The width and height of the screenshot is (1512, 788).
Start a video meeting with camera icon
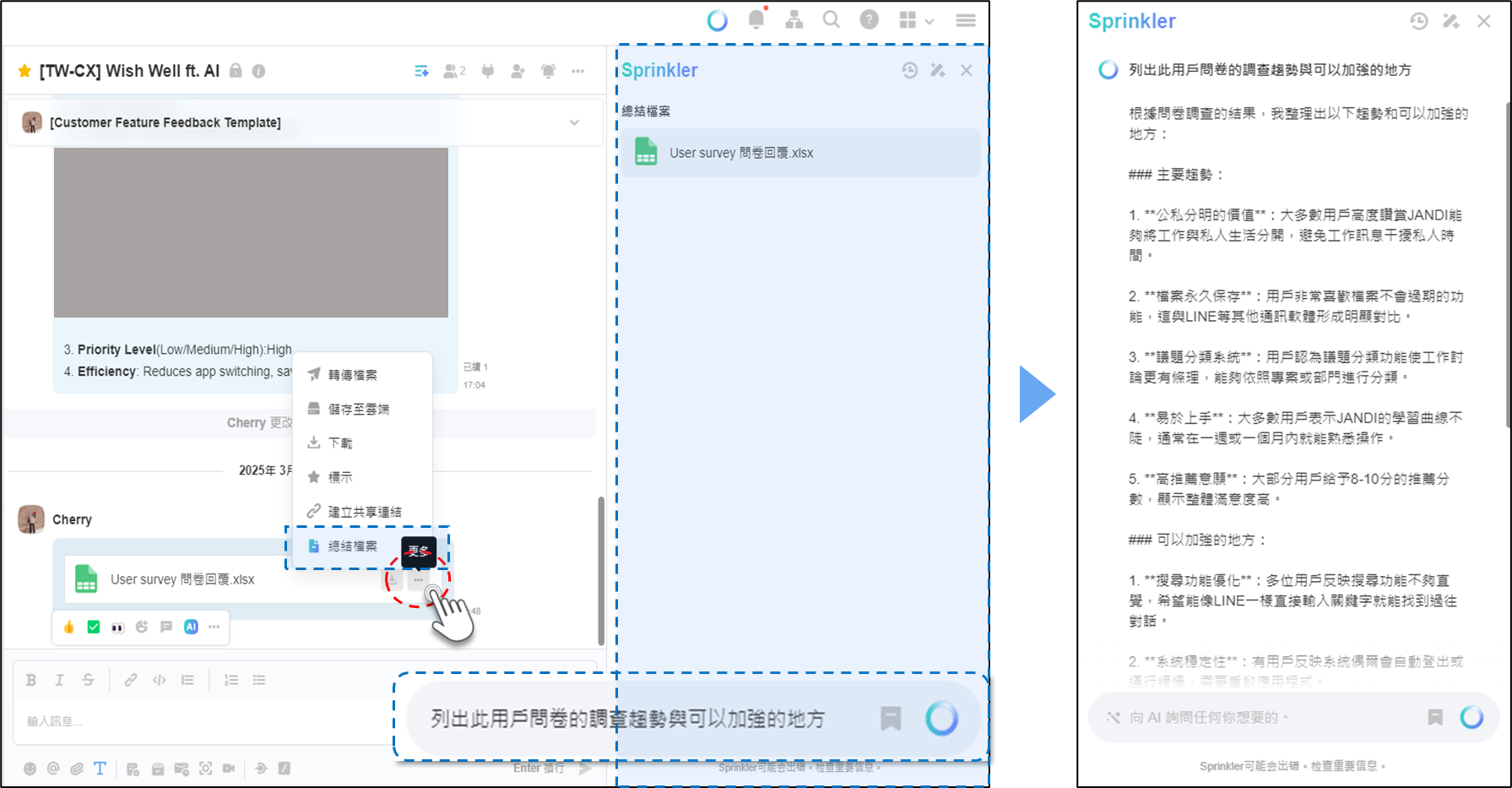pos(229,769)
